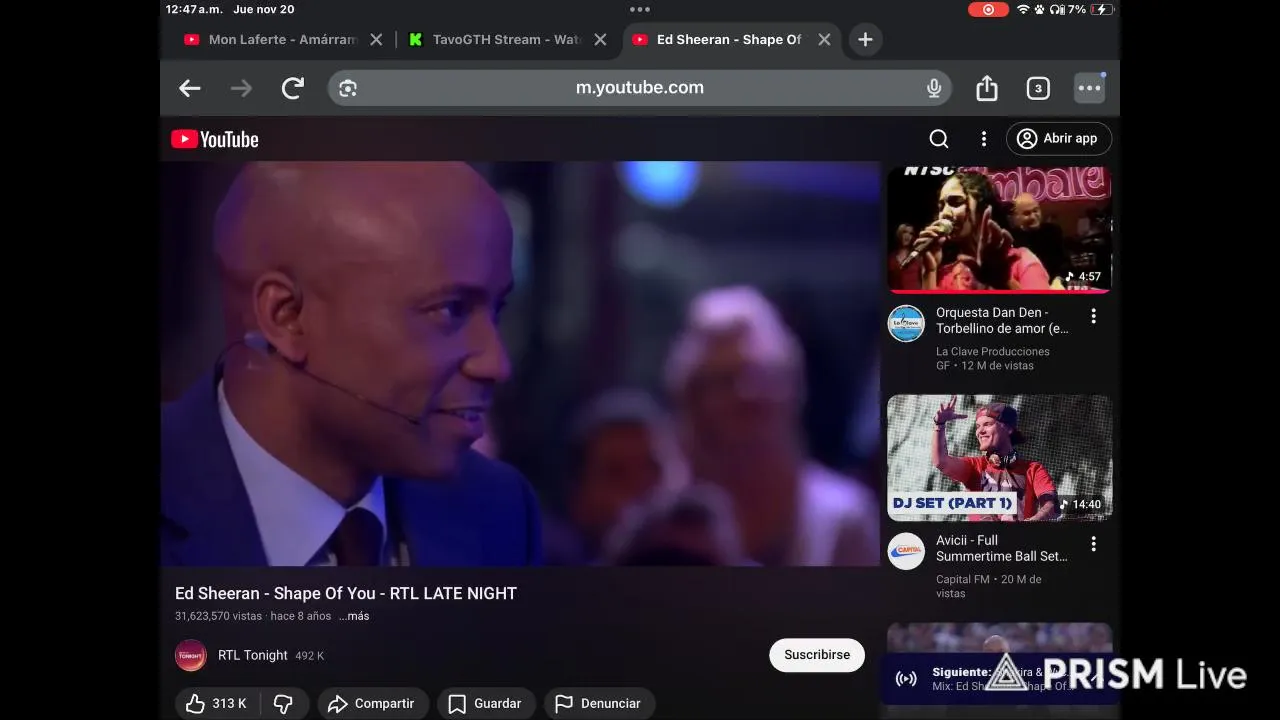Click the video title Ed Sheeran - Shape Of You
Screen dimensions: 1280x720
[346, 593]
